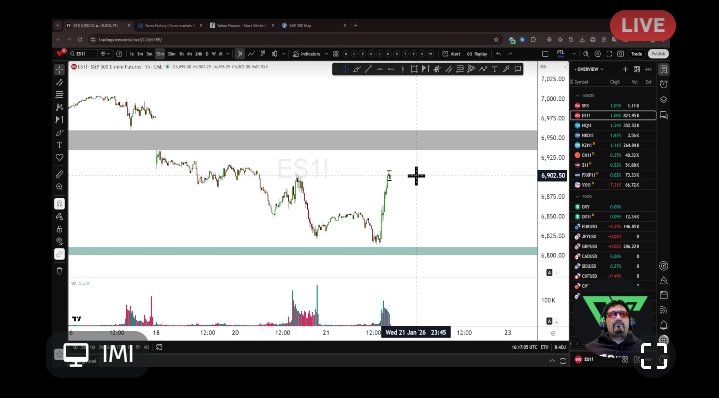Select the 4h timeframe button
The image size is (719, 398).
coord(189,54)
